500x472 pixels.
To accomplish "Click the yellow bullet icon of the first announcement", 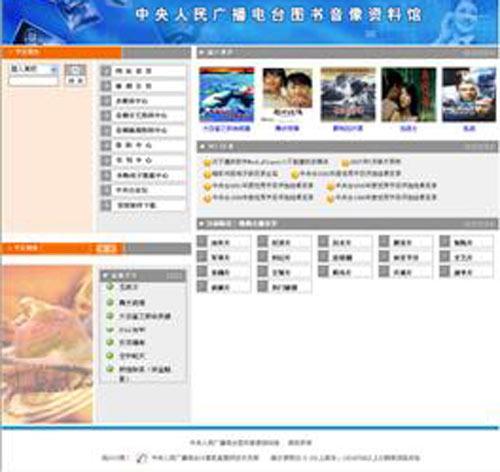I will point(207,163).
